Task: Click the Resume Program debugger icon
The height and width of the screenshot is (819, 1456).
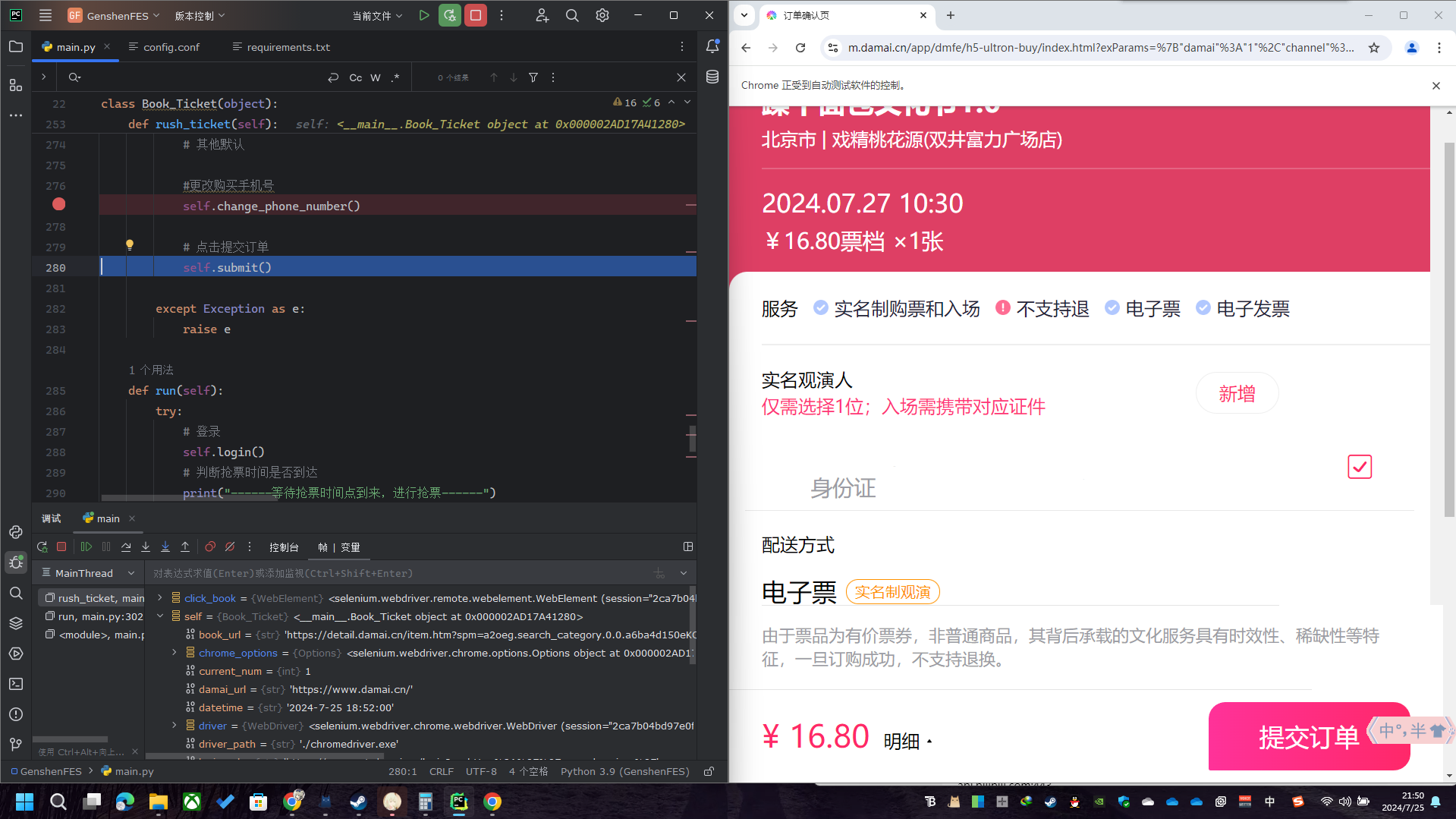Action: (86, 547)
